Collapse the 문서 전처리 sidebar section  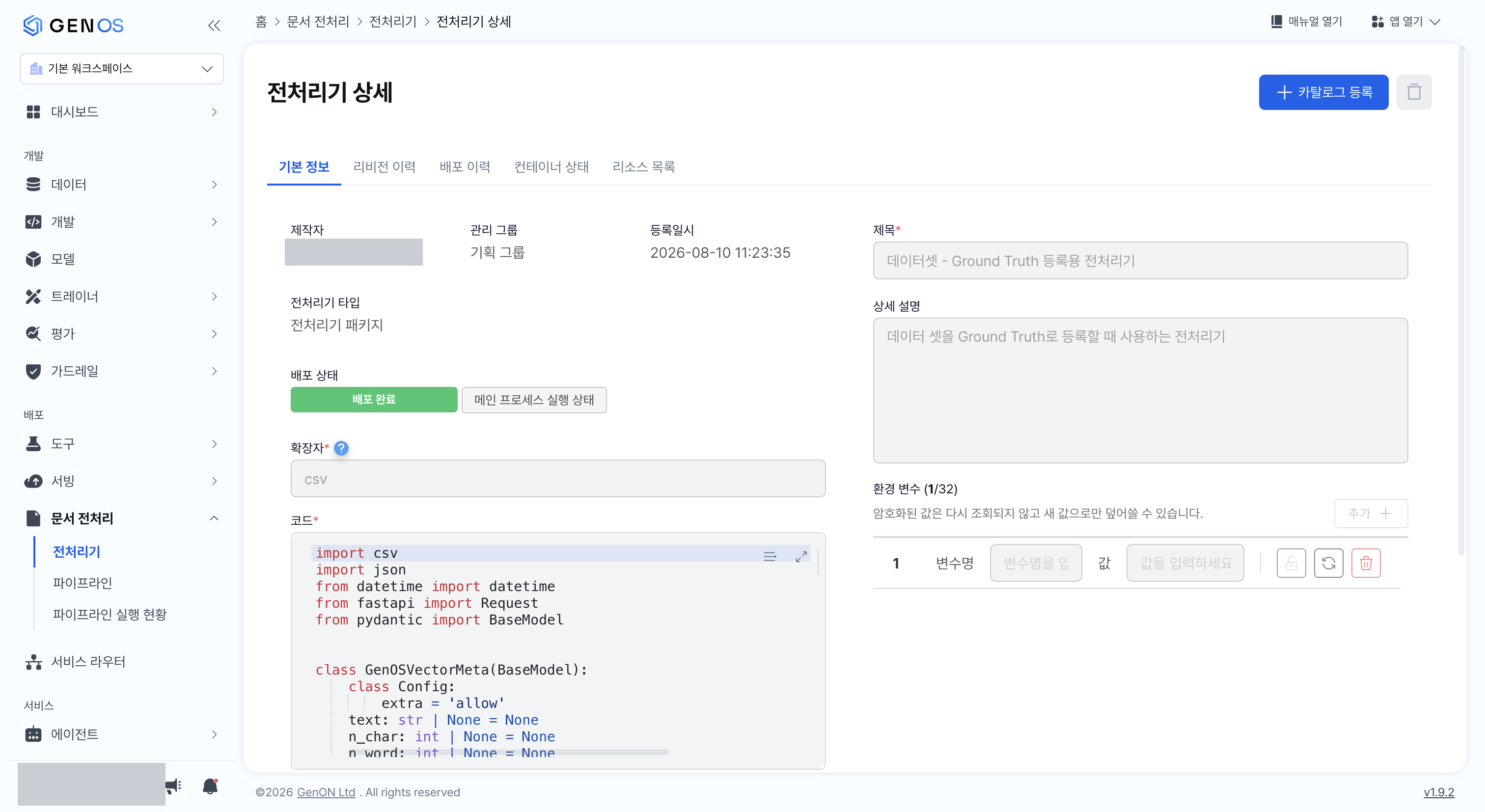pos(121,518)
